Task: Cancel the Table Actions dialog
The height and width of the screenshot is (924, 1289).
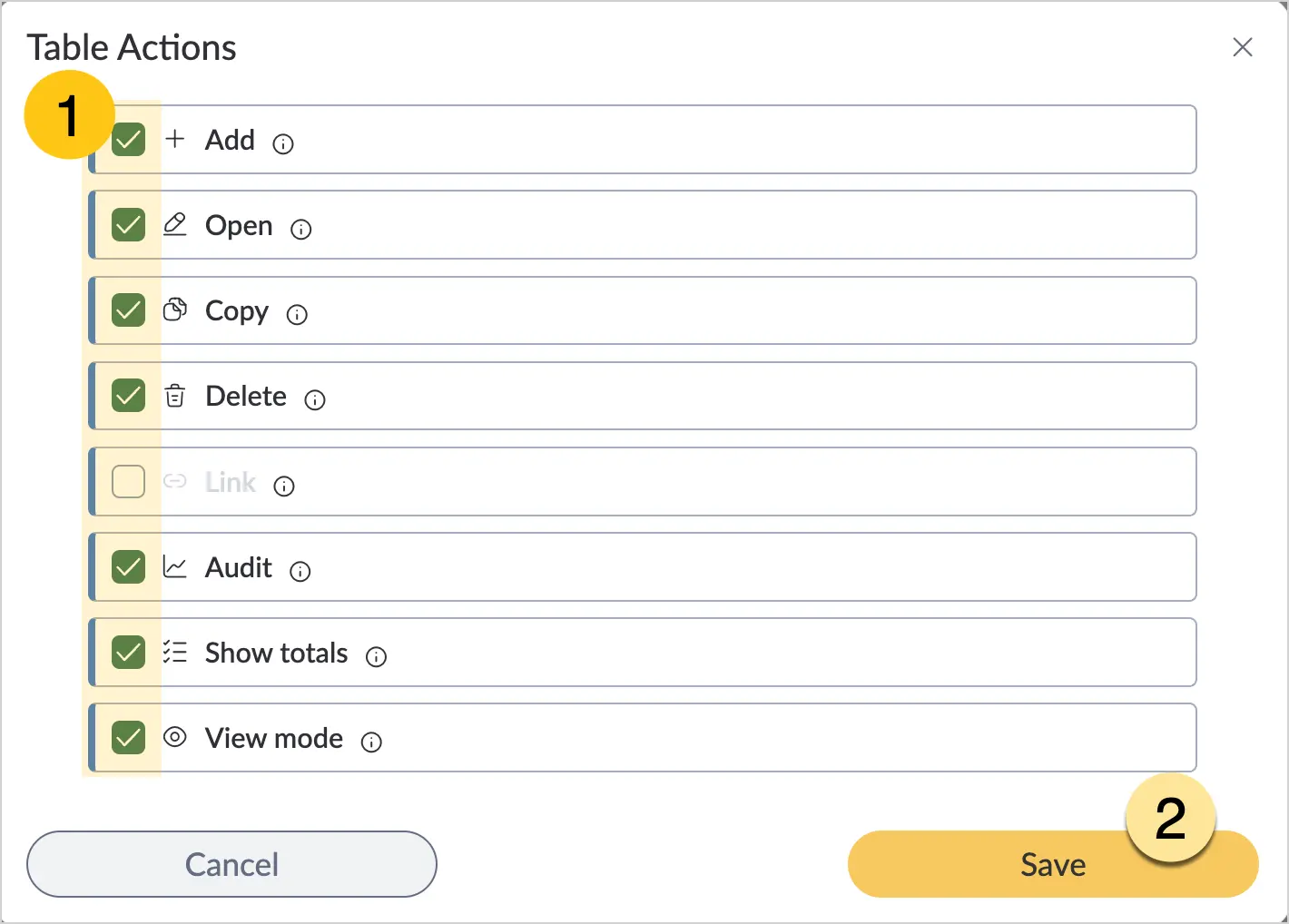Action: click(231, 864)
